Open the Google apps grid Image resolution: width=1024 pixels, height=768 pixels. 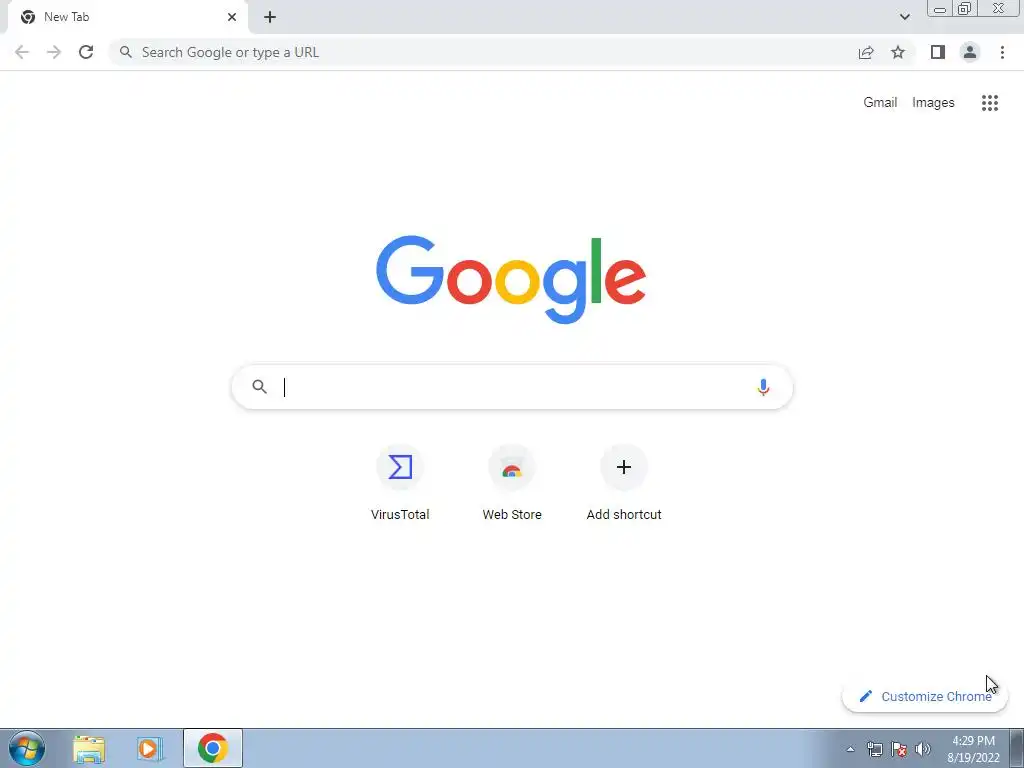(990, 103)
